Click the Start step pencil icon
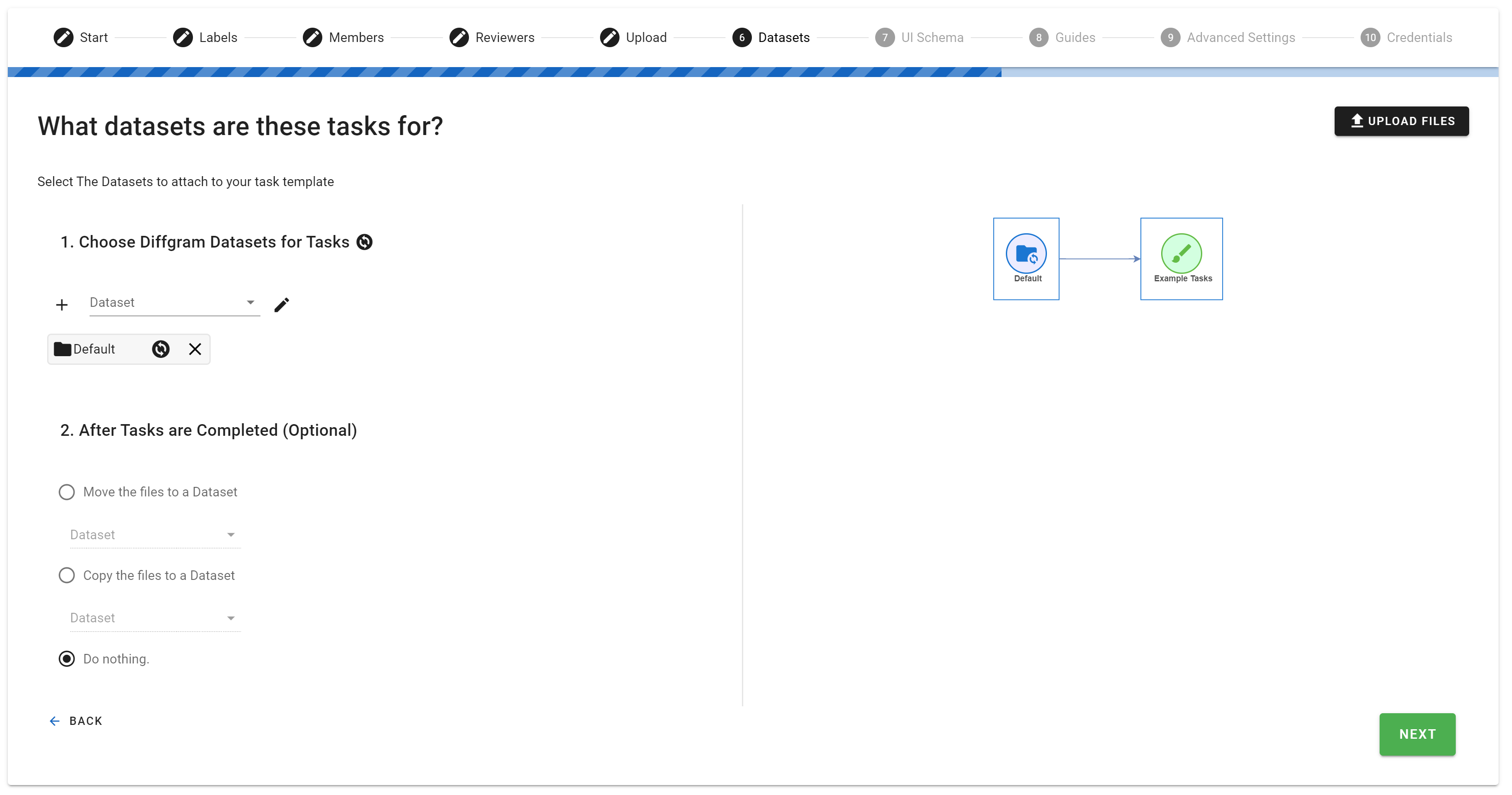1512x795 pixels. click(x=64, y=38)
